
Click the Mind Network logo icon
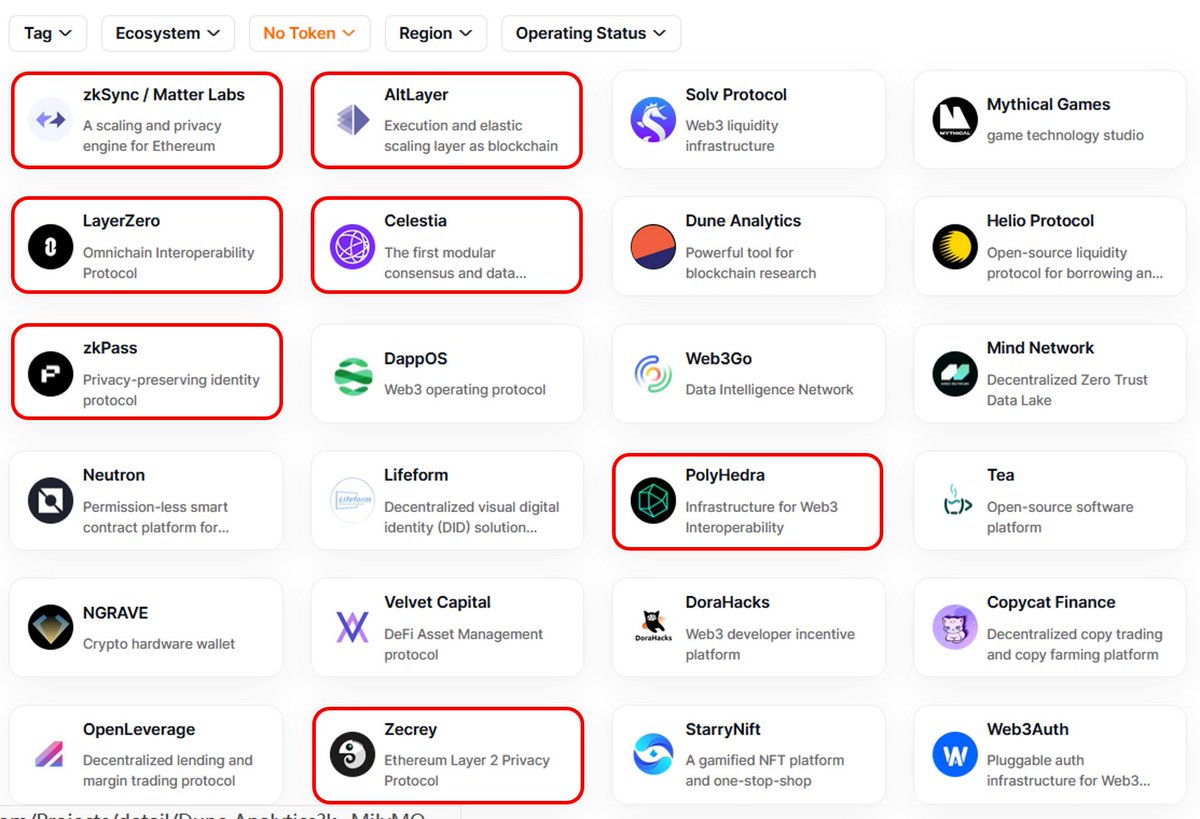click(955, 374)
